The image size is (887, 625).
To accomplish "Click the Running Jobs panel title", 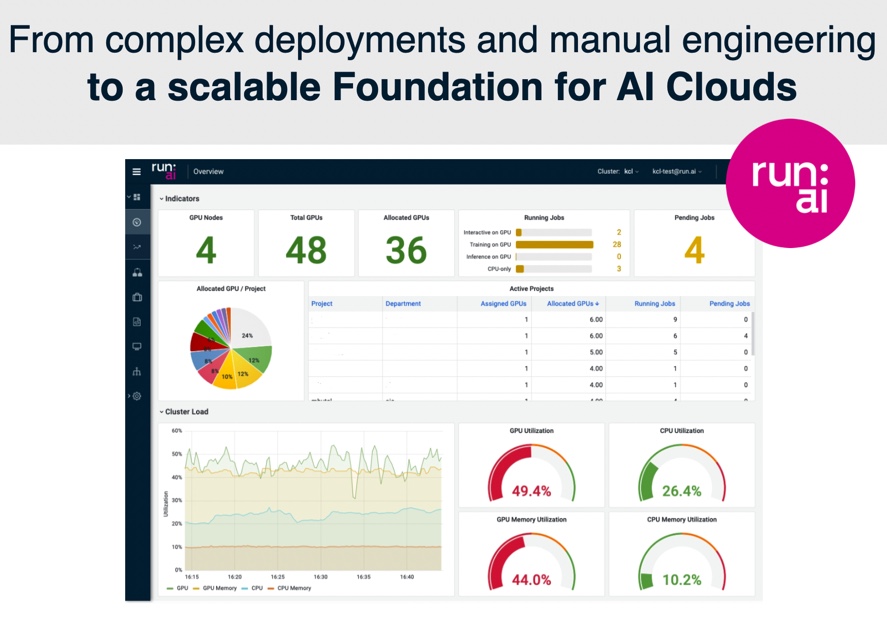I will (544, 217).
